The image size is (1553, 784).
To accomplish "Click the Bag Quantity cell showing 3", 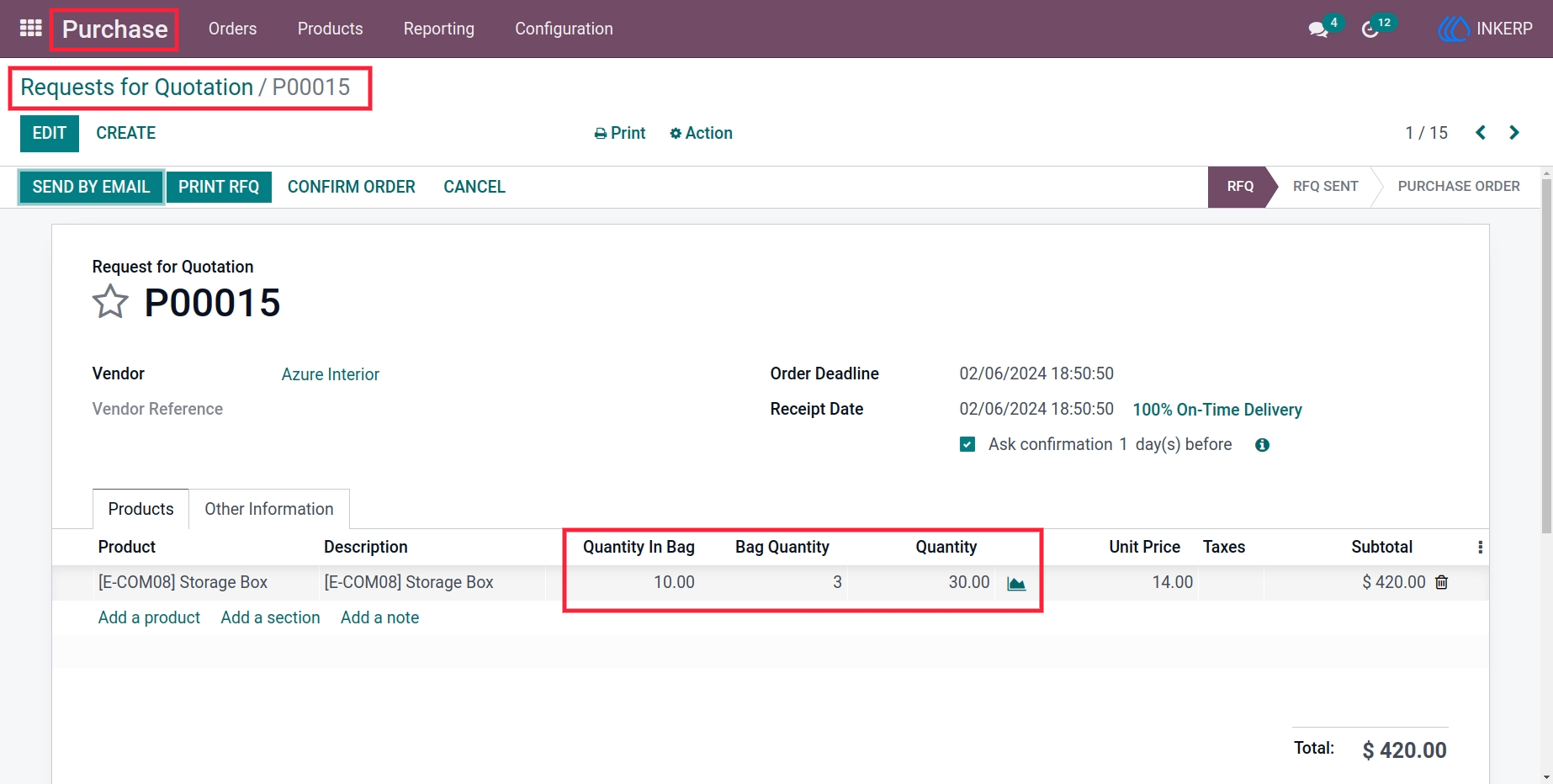I will tap(837, 582).
